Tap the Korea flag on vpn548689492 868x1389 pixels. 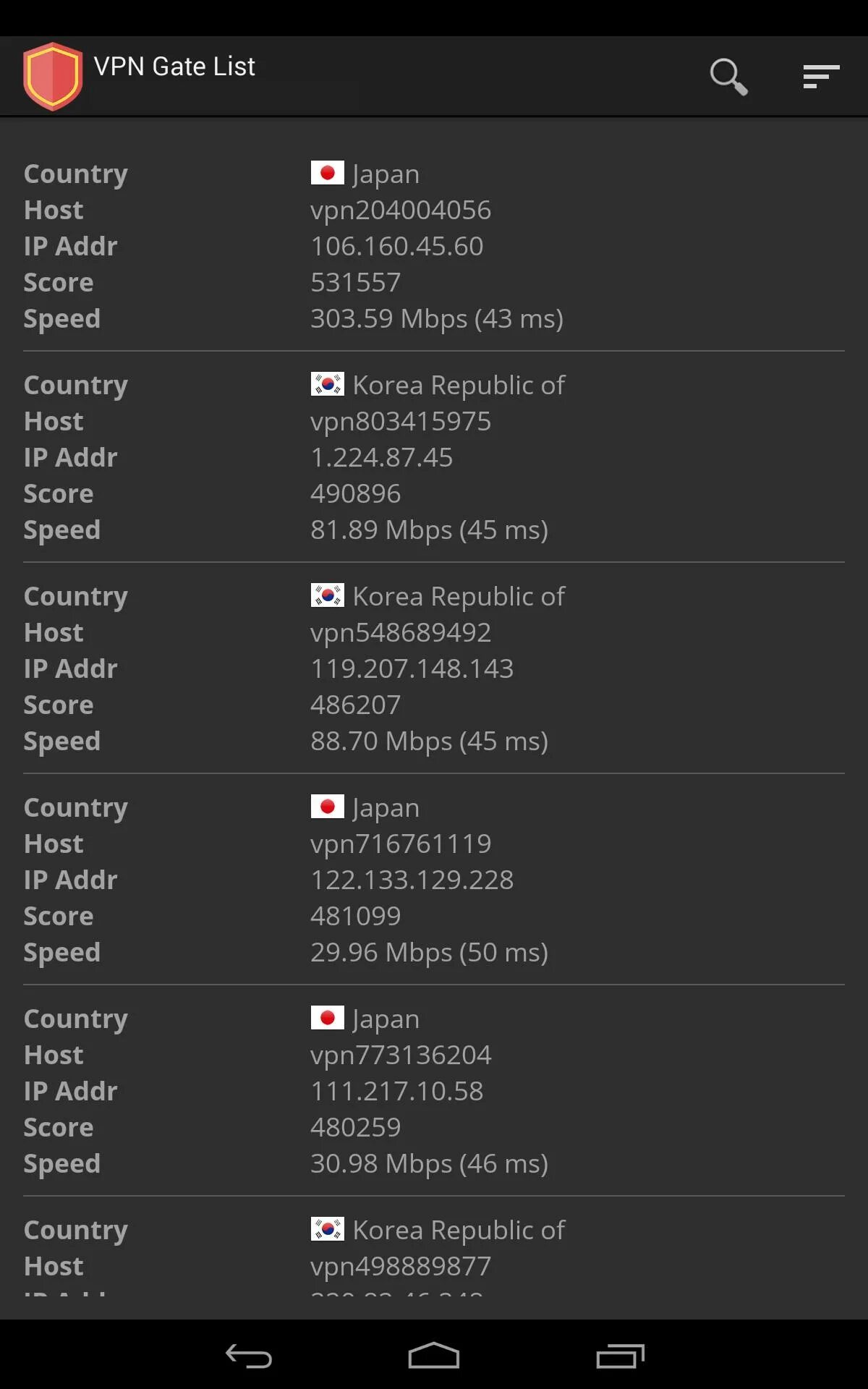click(327, 595)
